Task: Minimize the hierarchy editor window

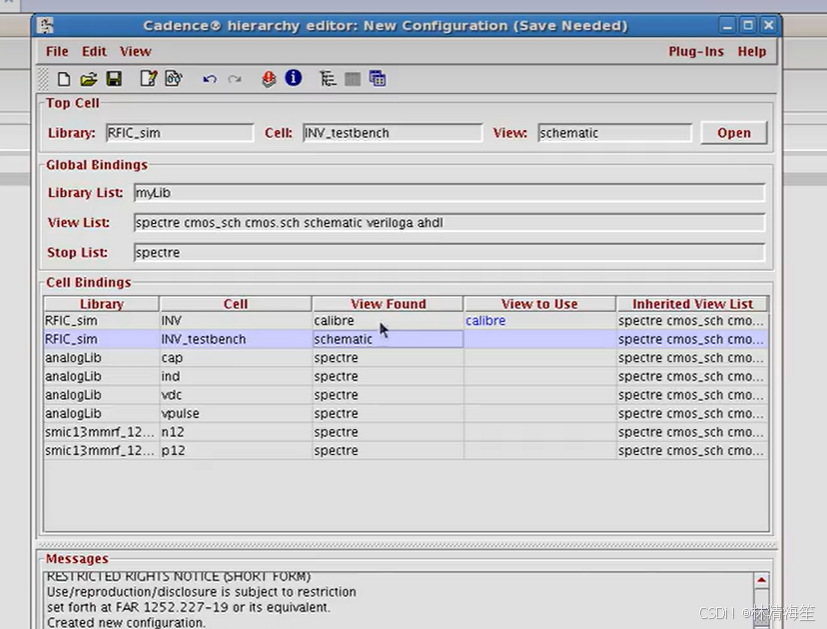Action: coord(727,25)
